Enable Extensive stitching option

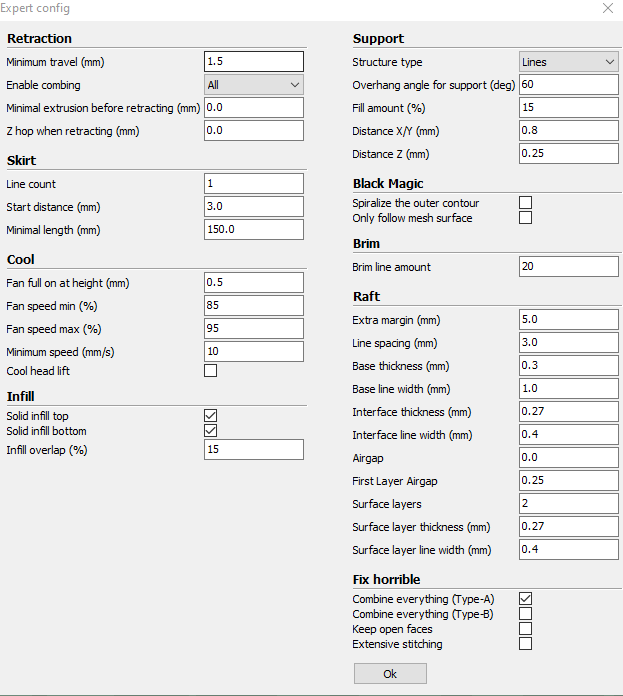(x=526, y=644)
